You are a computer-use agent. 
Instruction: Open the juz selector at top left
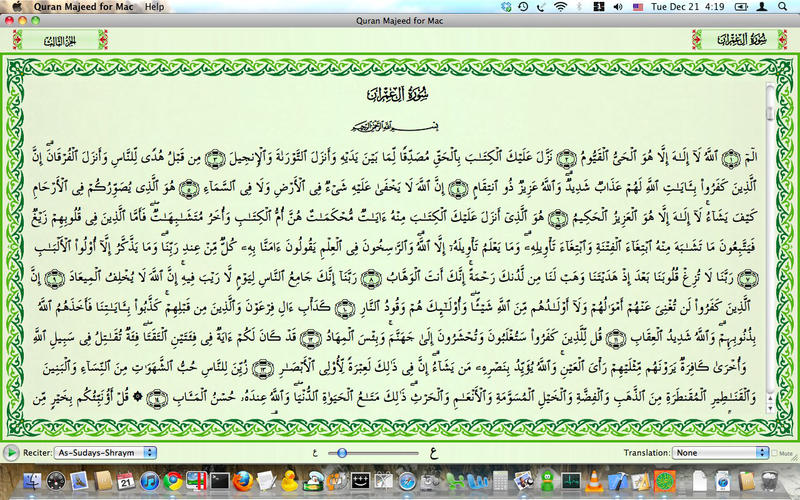pyautogui.click(x=60, y=40)
